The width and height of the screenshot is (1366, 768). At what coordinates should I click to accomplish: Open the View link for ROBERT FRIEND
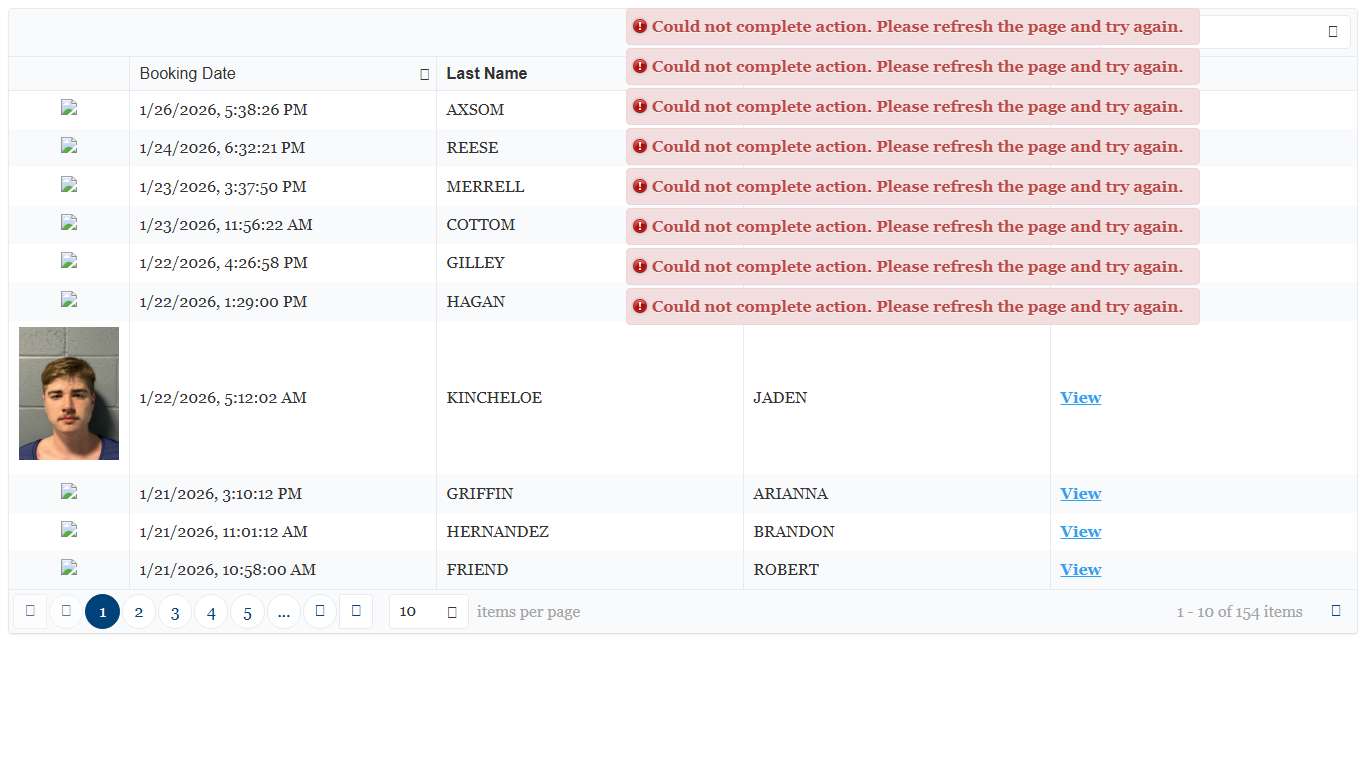(1080, 570)
